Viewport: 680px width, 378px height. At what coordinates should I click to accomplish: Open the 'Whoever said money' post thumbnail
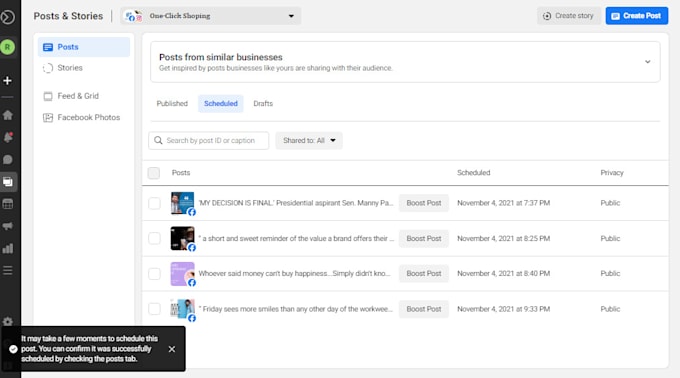(x=183, y=274)
